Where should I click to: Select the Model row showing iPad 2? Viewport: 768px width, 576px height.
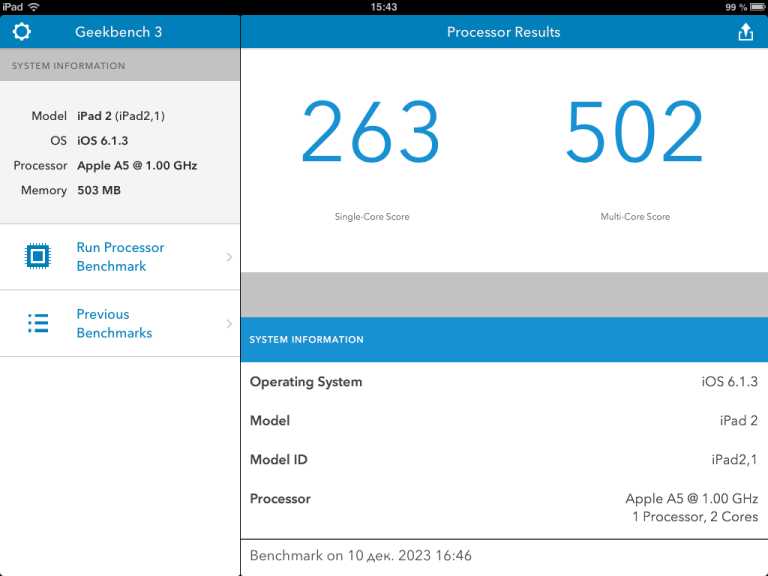[x=504, y=420]
